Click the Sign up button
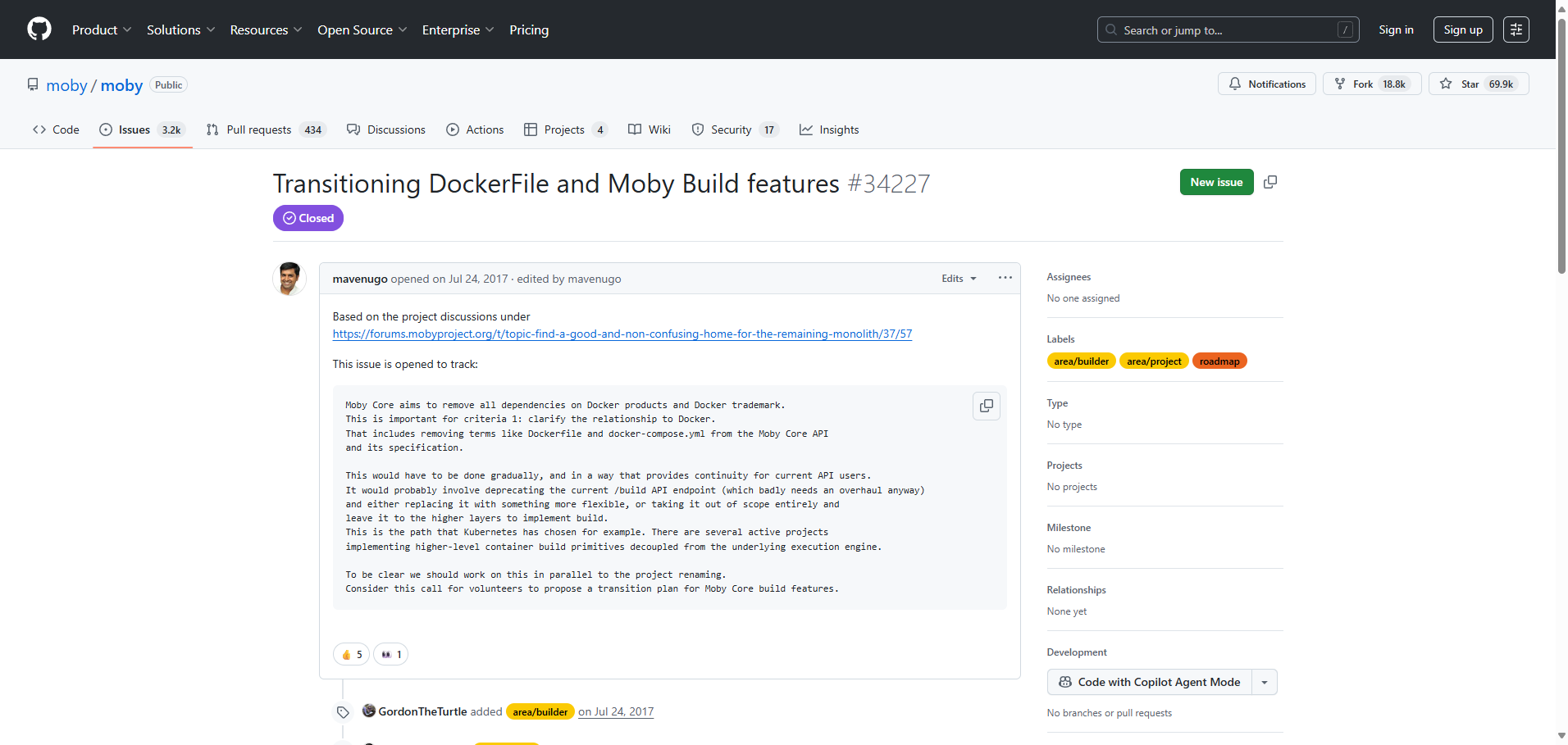The image size is (1568, 745). pos(1463,30)
